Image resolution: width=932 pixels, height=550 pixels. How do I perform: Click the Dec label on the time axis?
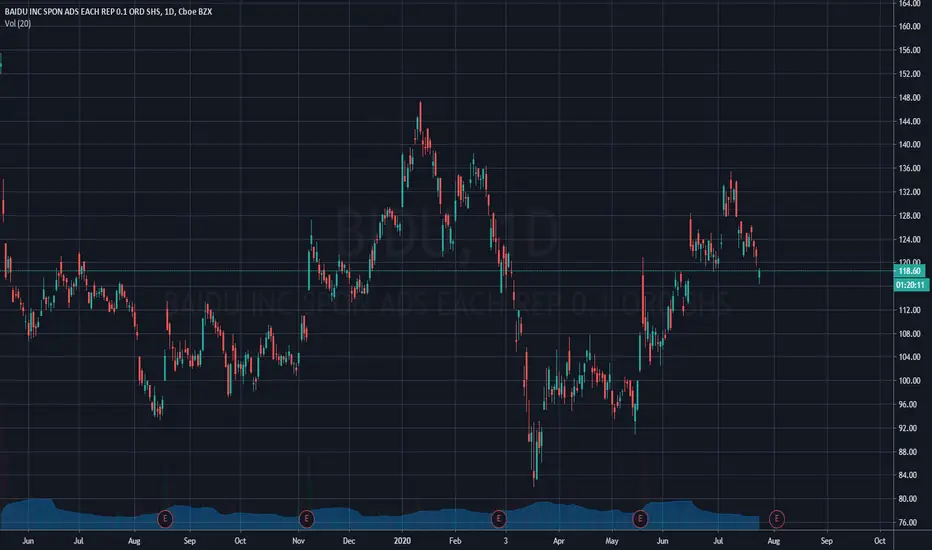pyautogui.click(x=349, y=541)
